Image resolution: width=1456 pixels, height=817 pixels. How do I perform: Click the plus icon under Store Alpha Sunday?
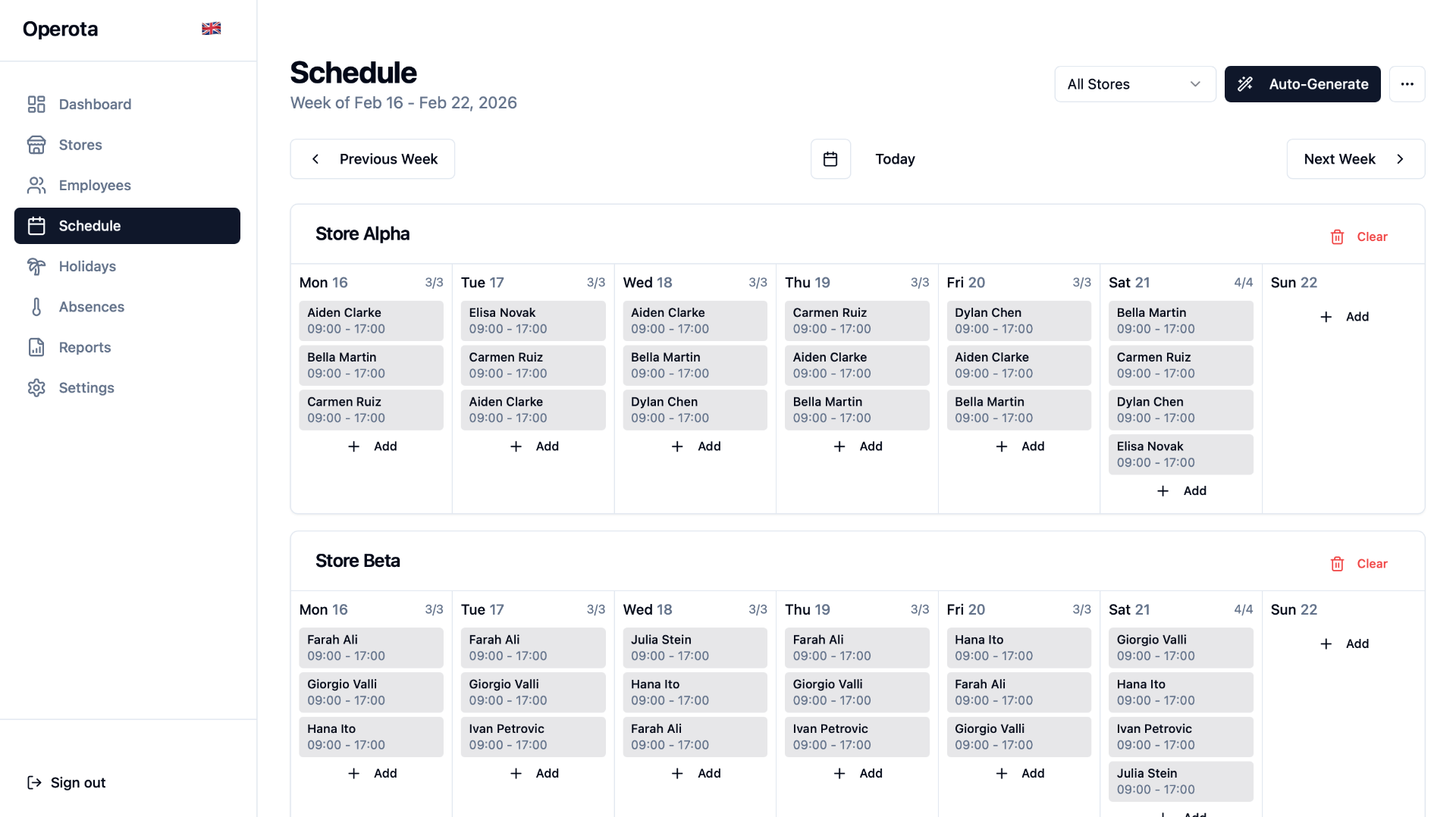pyautogui.click(x=1326, y=317)
